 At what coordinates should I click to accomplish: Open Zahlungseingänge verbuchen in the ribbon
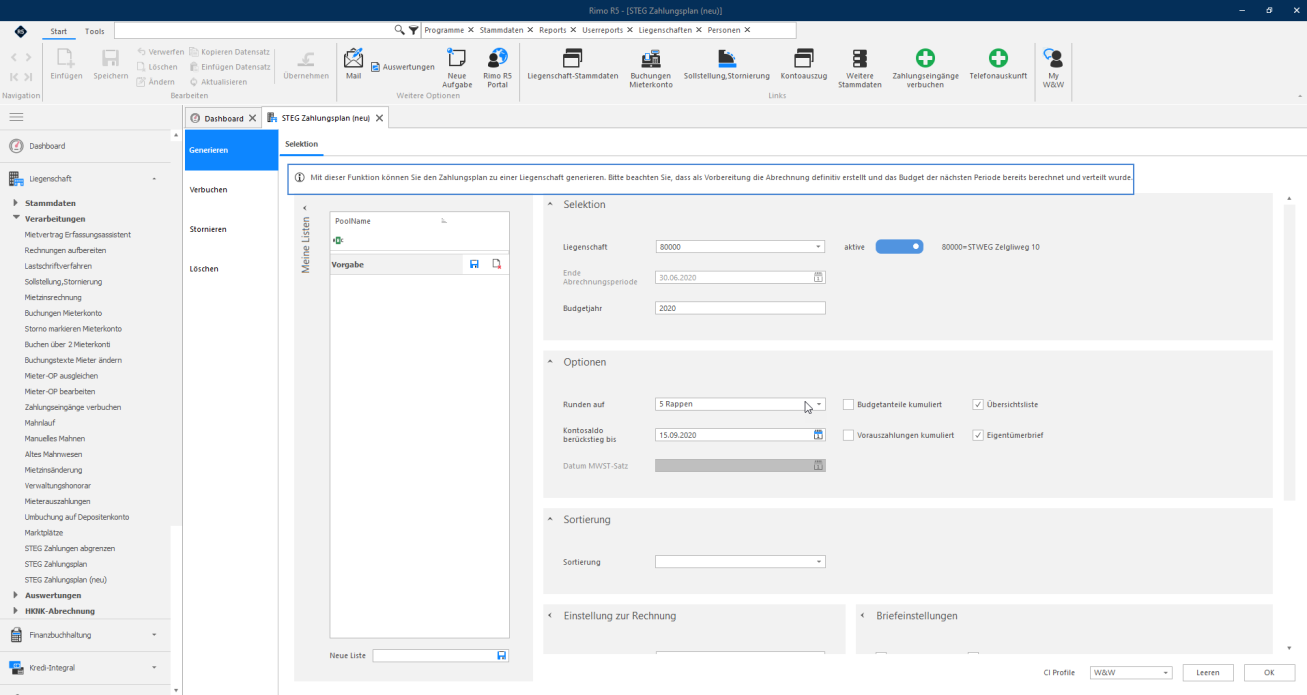coord(926,67)
